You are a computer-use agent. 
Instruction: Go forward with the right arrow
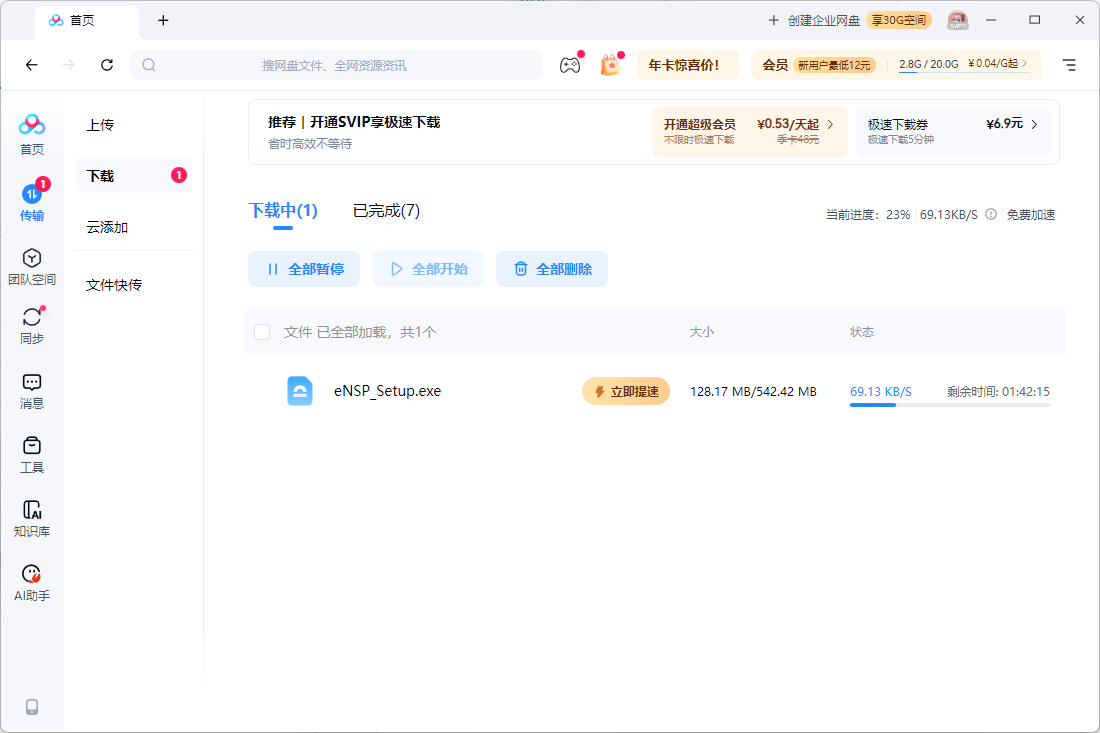pyautogui.click(x=68, y=65)
